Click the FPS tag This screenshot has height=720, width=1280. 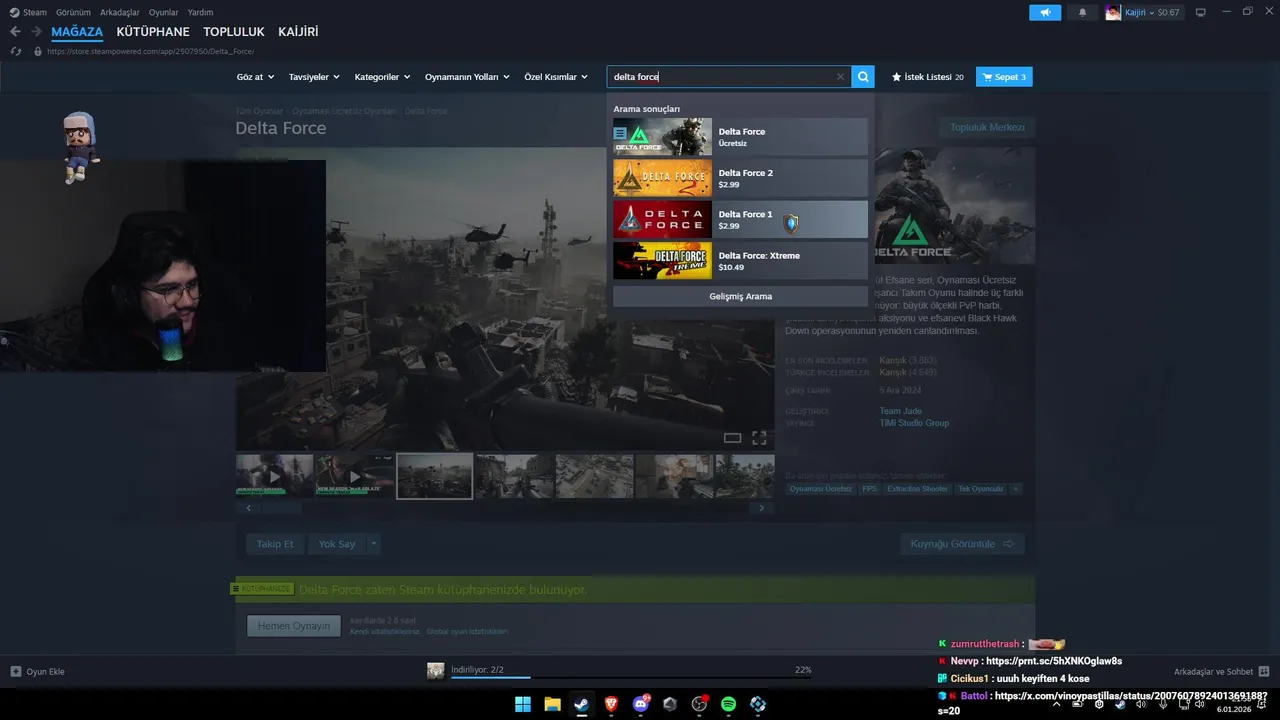pyautogui.click(x=869, y=489)
